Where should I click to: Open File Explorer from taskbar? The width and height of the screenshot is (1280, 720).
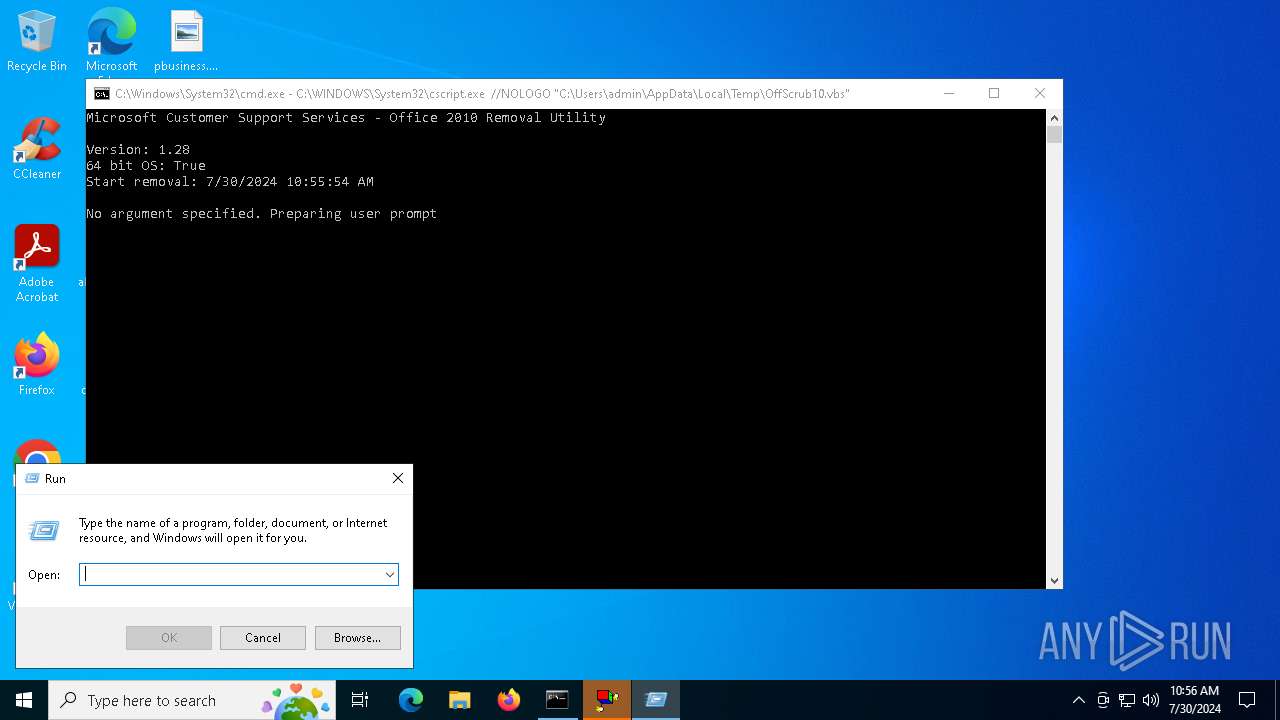click(460, 700)
